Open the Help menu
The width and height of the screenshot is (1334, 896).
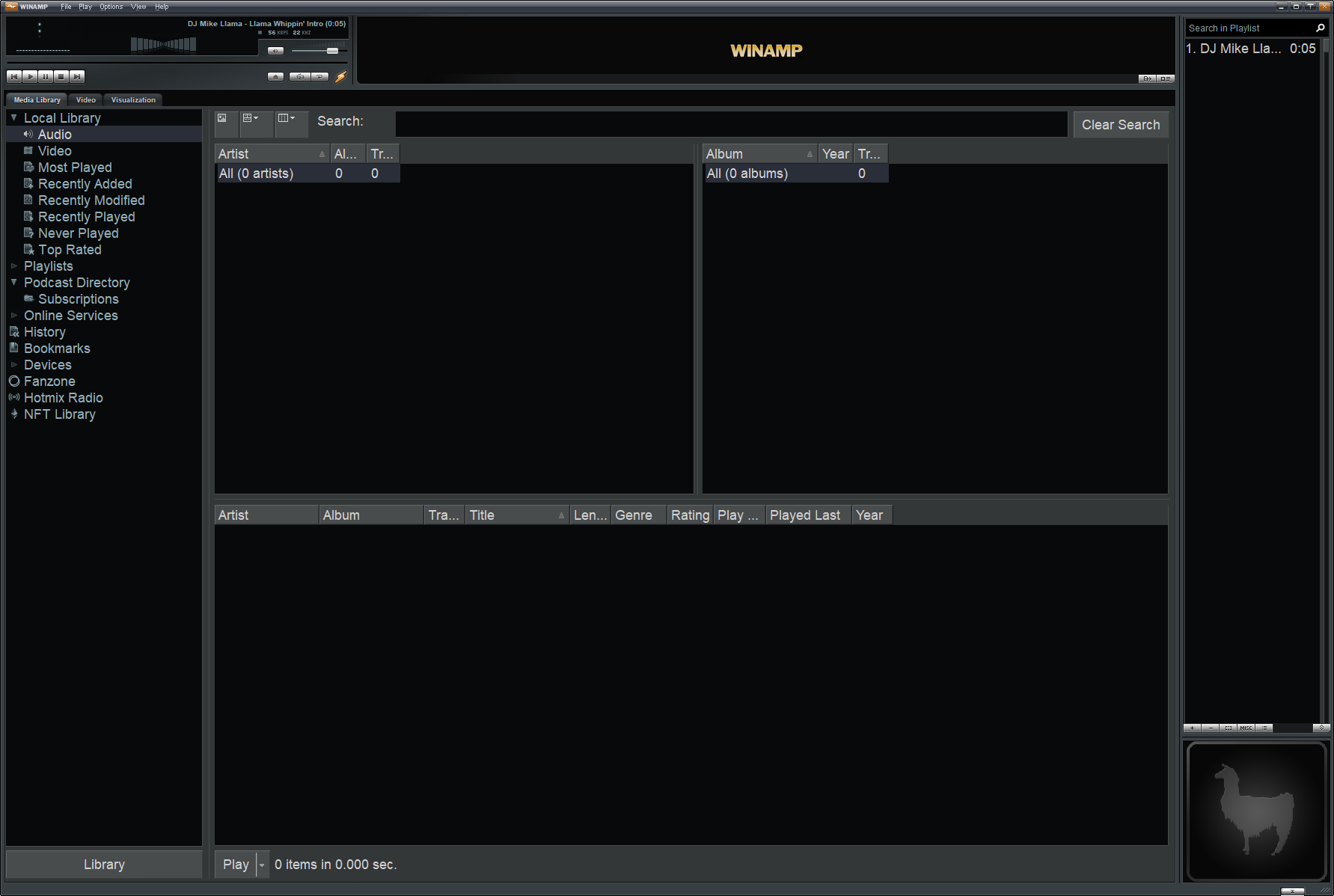point(162,7)
